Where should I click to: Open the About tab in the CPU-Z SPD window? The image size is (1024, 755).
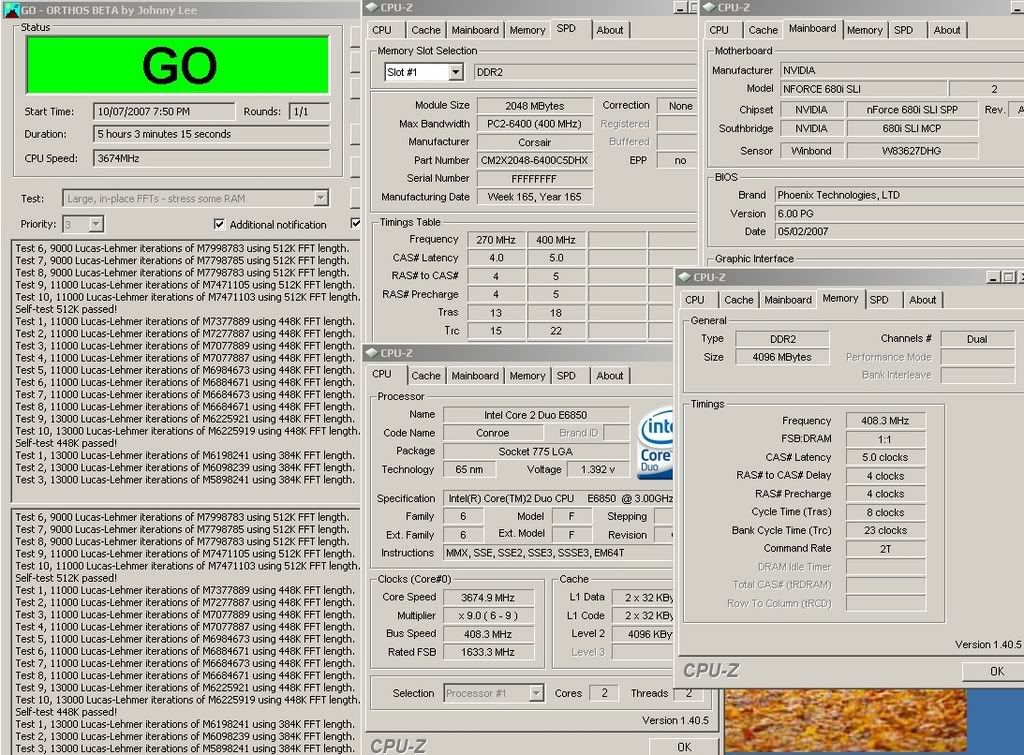609,30
